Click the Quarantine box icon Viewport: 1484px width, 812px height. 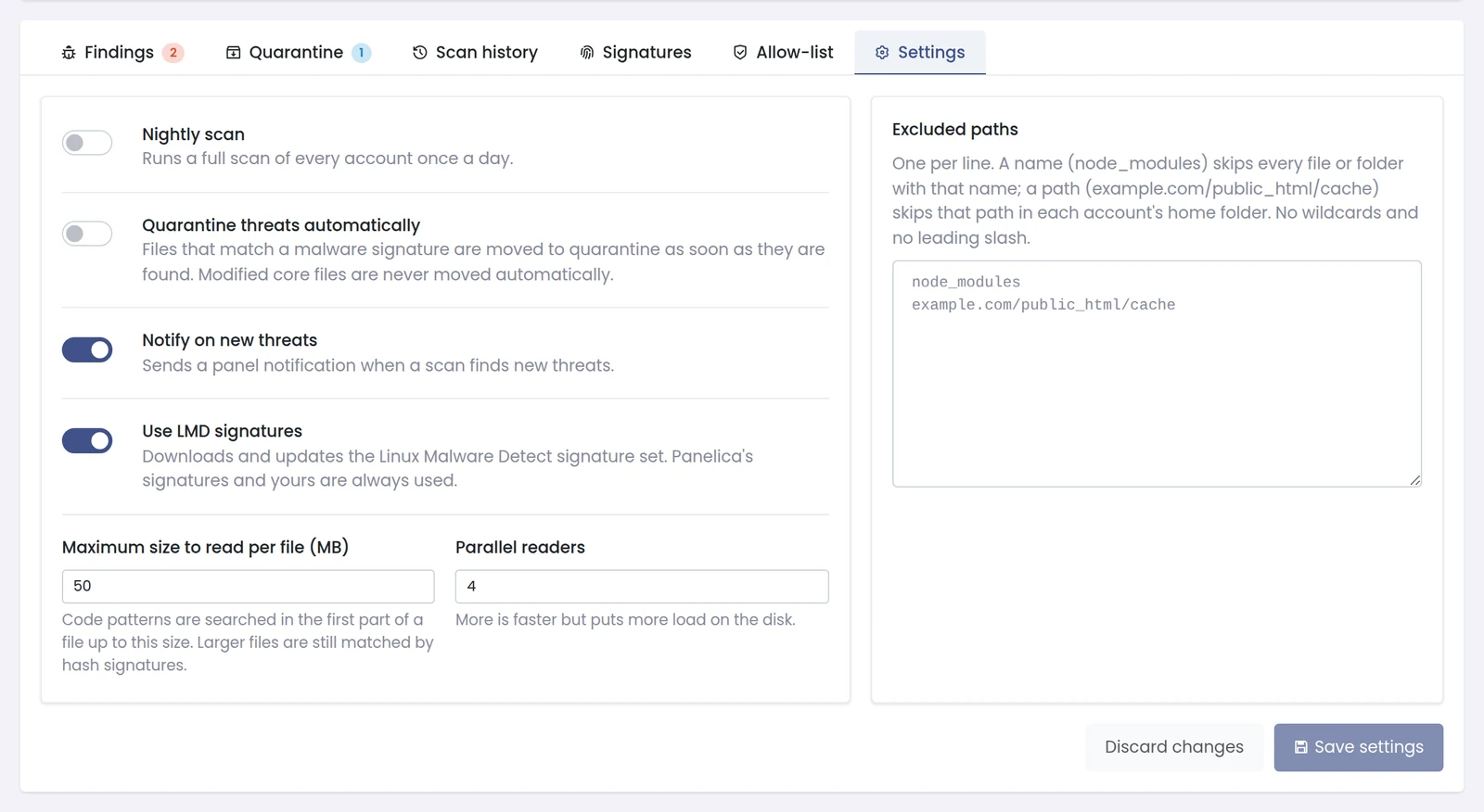click(x=234, y=53)
